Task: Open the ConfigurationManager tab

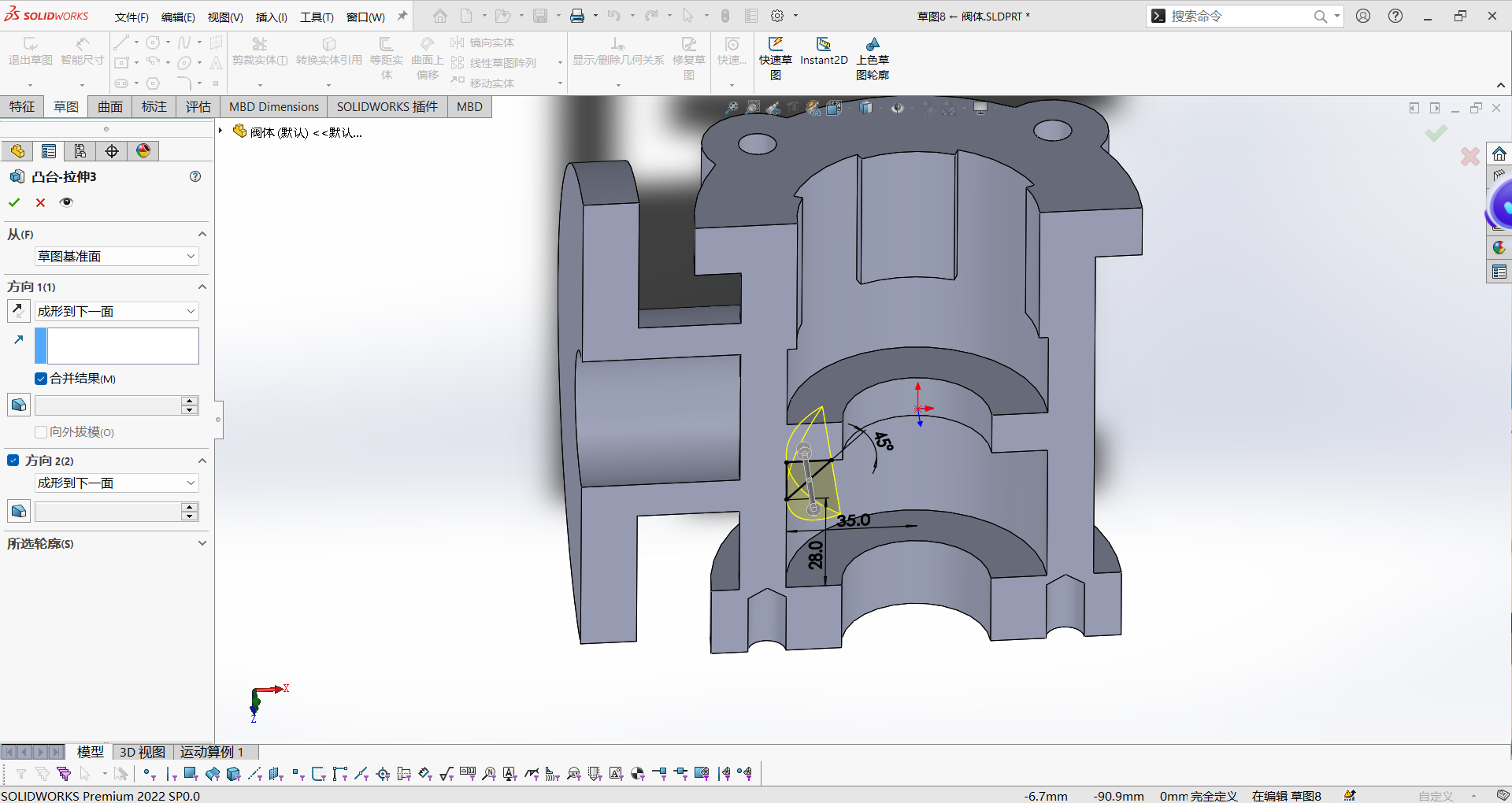Action: [80, 151]
